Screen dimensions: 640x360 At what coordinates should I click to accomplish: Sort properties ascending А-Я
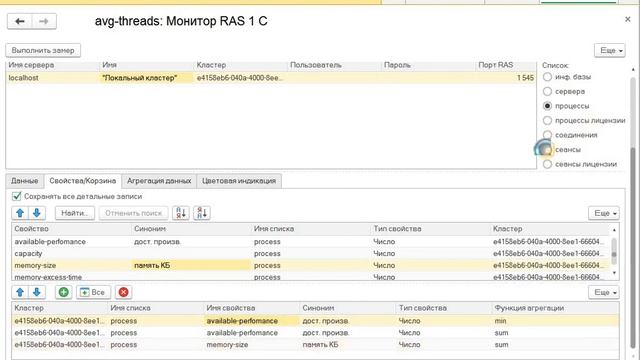pyautogui.click(x=181, y=213)
